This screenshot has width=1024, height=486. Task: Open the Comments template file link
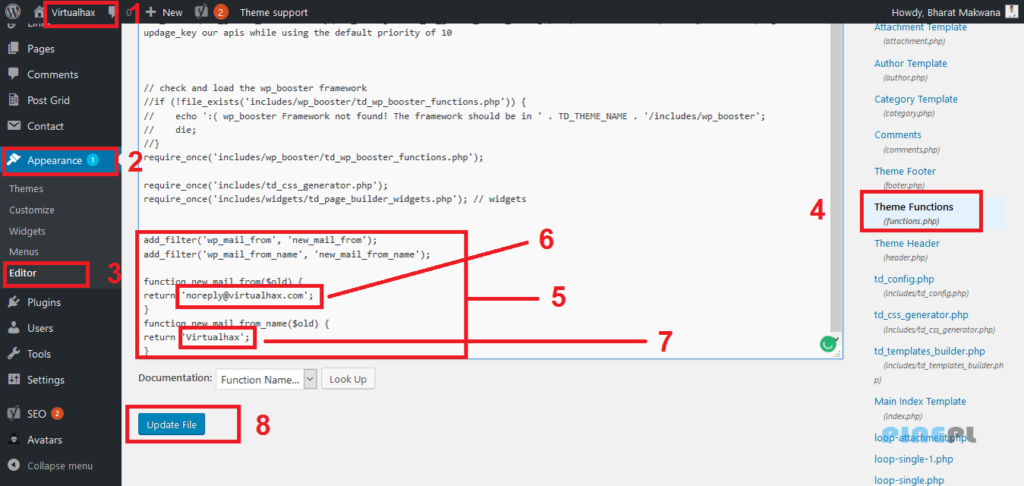pyautogui.click(x=898, y=135)
